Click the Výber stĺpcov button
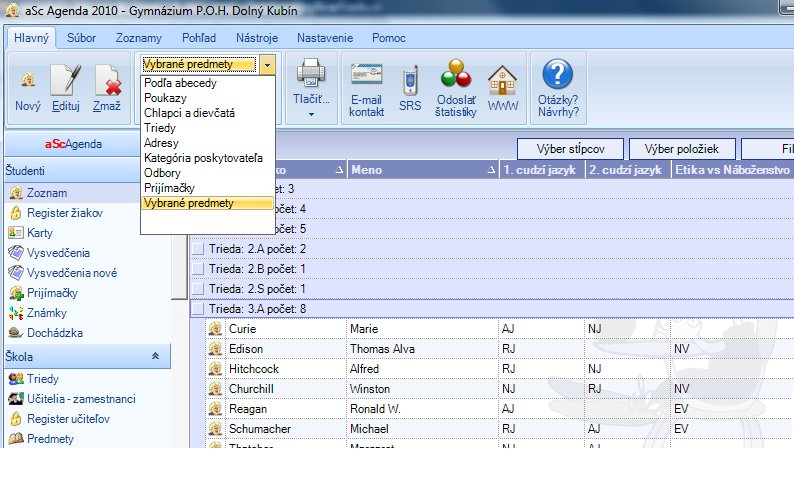This screenshot has width=794, height=477. (x=570, y=149)
